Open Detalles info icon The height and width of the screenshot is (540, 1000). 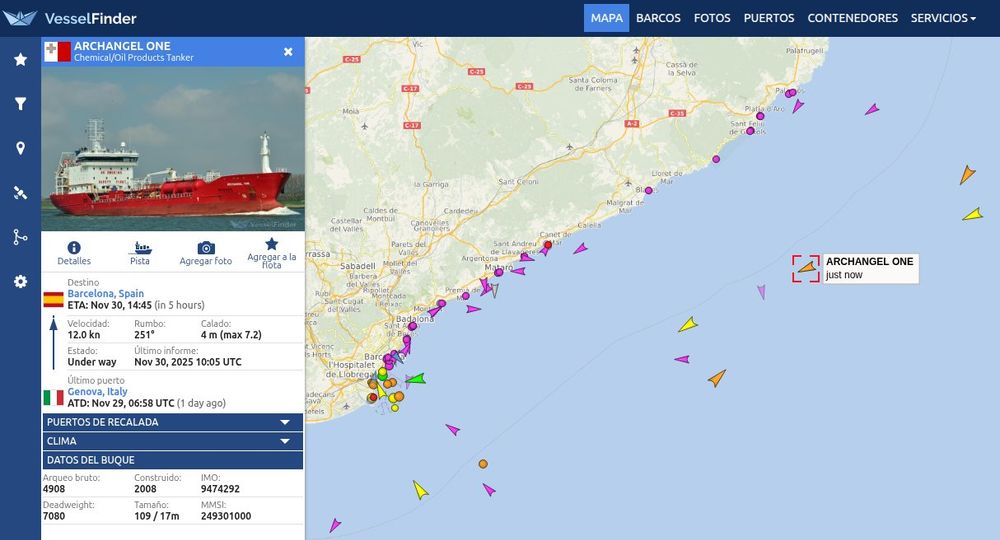(74, 247)
